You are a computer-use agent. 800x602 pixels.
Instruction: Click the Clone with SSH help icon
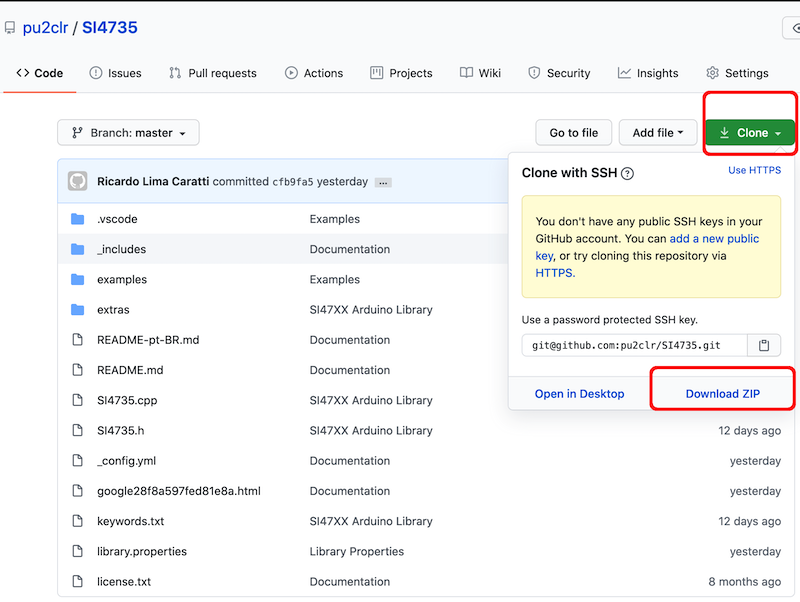pyautogui.click(x=628, y=173)
